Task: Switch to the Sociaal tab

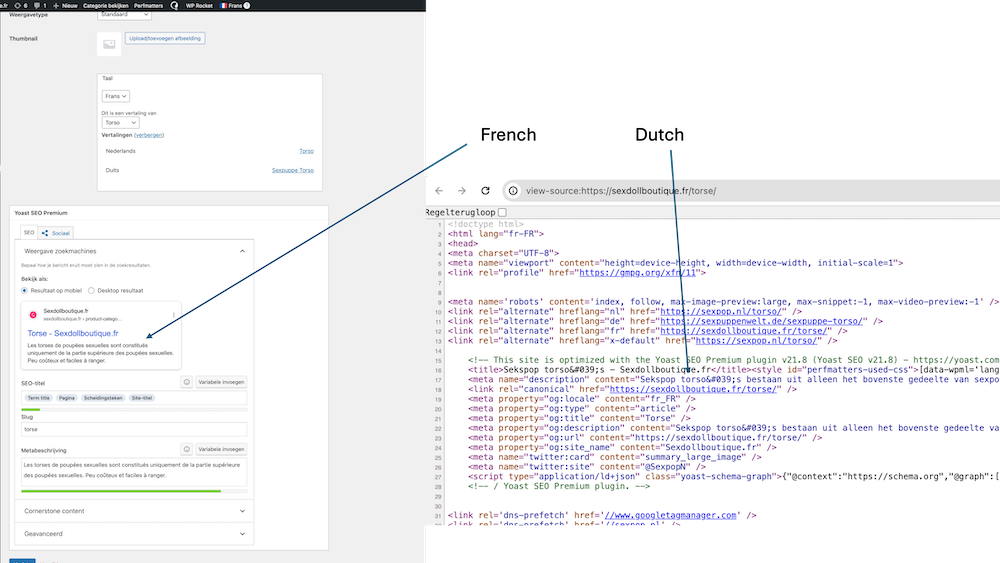Action: point(56,233)
